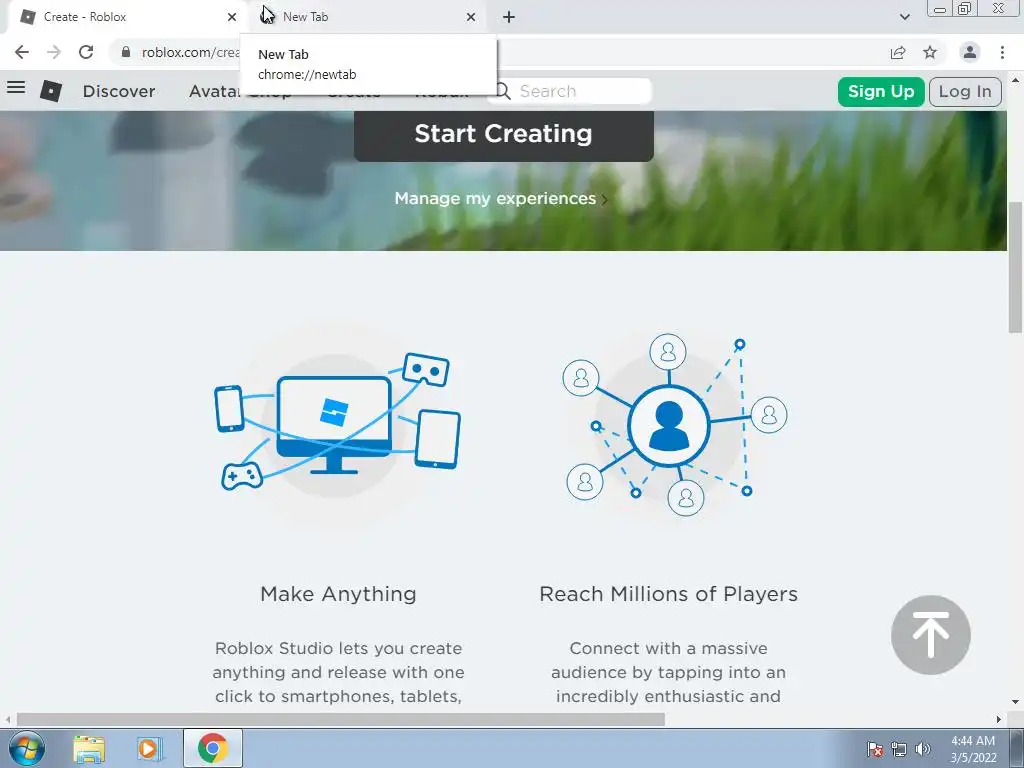Click the Roblox search magnifier icon
This screenshot has height=768, width=1024.
[x=502, y=91]
